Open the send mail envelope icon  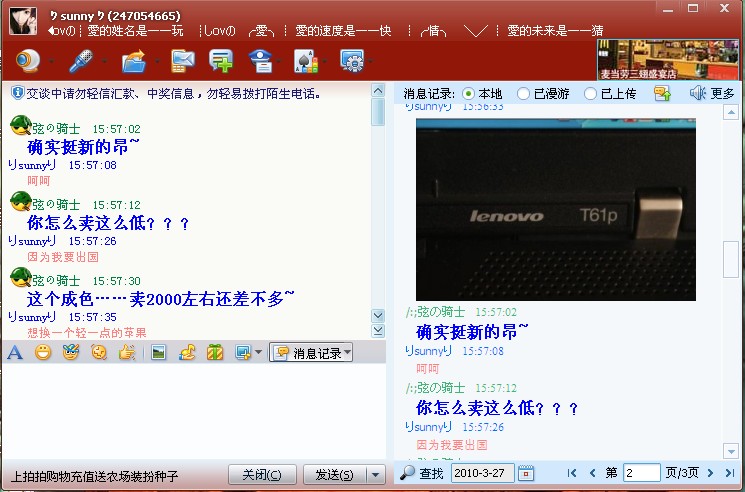pos(183,61)
